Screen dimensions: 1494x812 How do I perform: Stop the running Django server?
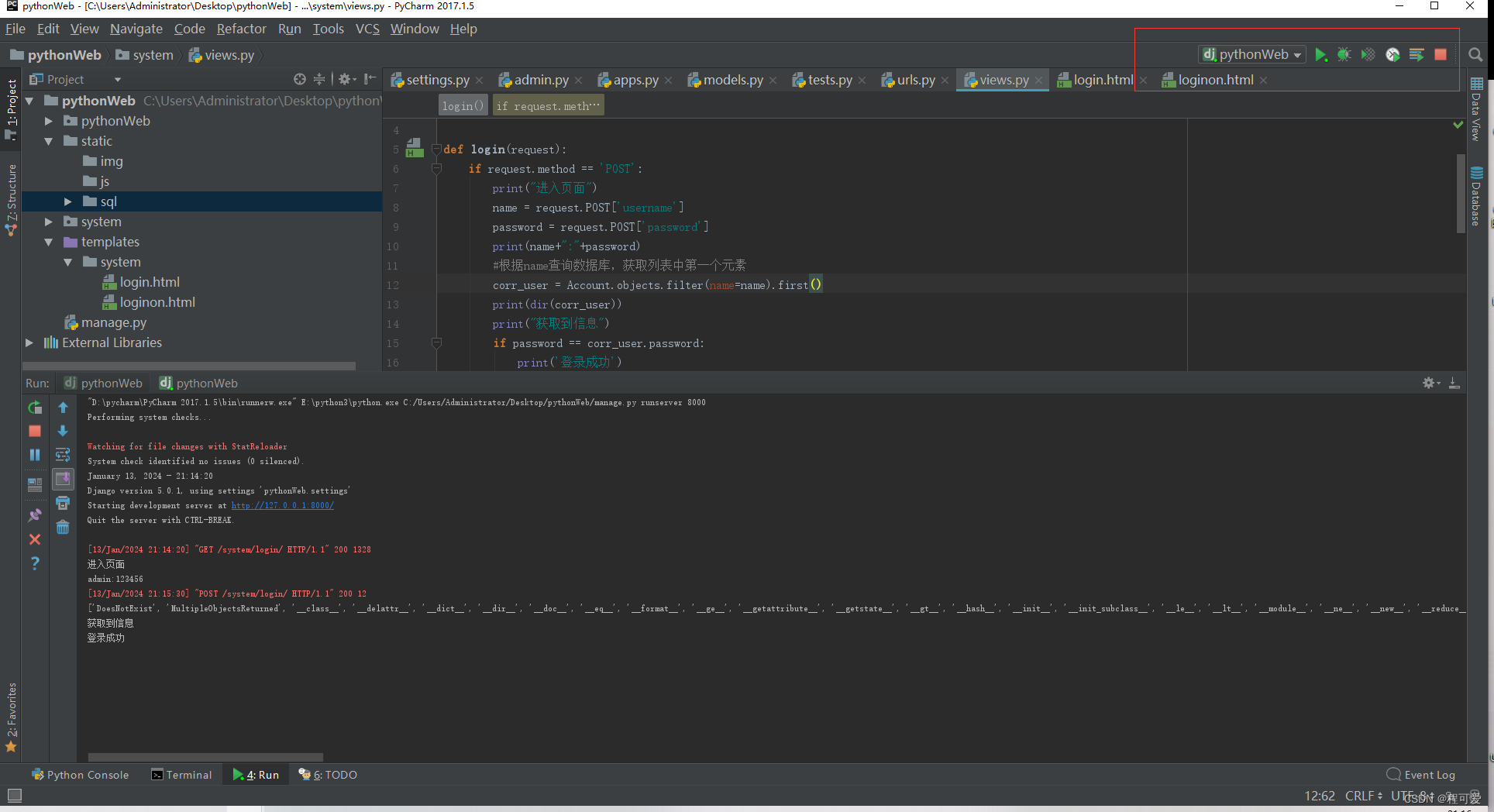[1441, 54]
